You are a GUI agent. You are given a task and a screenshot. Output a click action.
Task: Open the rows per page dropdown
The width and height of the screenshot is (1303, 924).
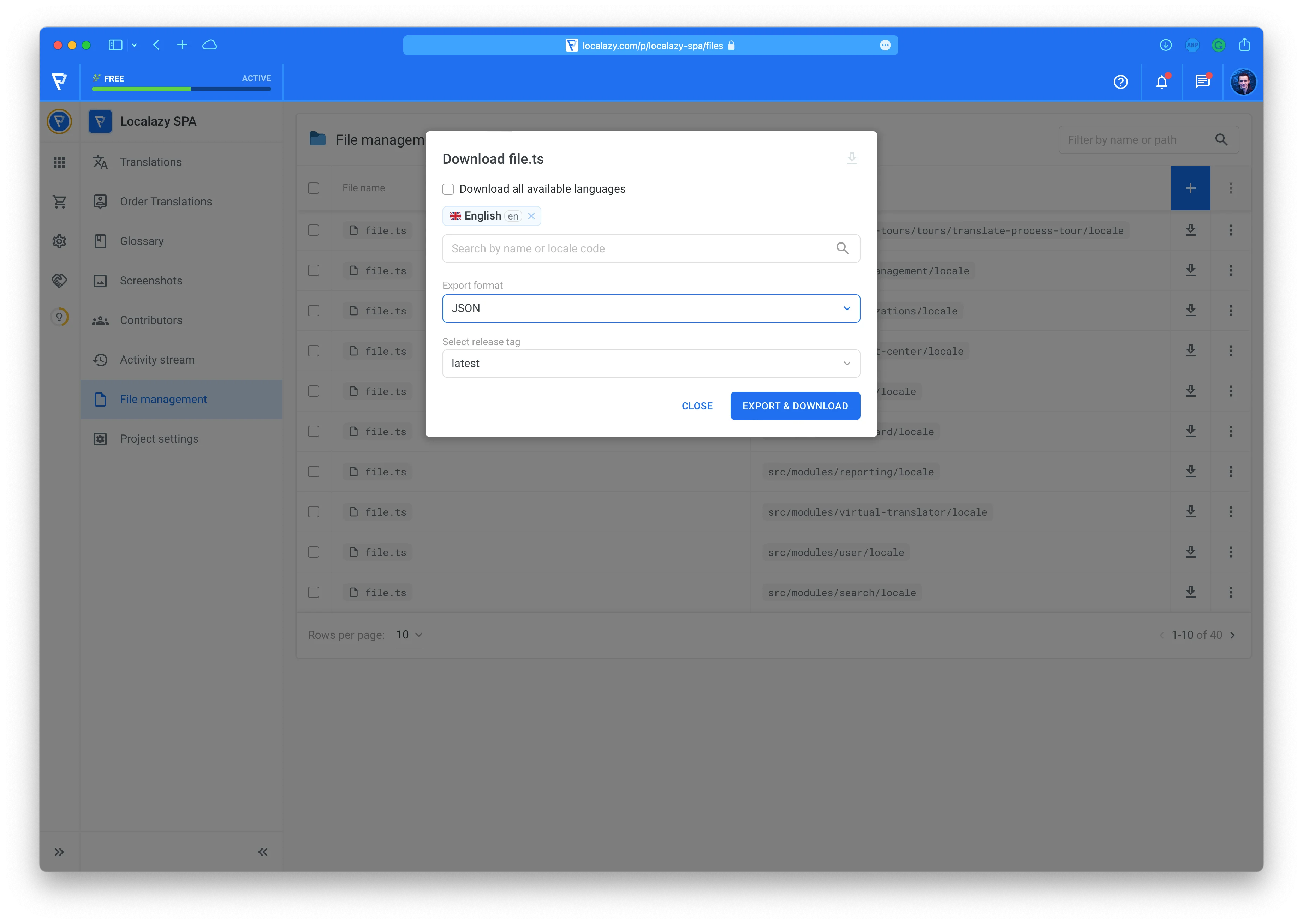(x=409, y=635)
